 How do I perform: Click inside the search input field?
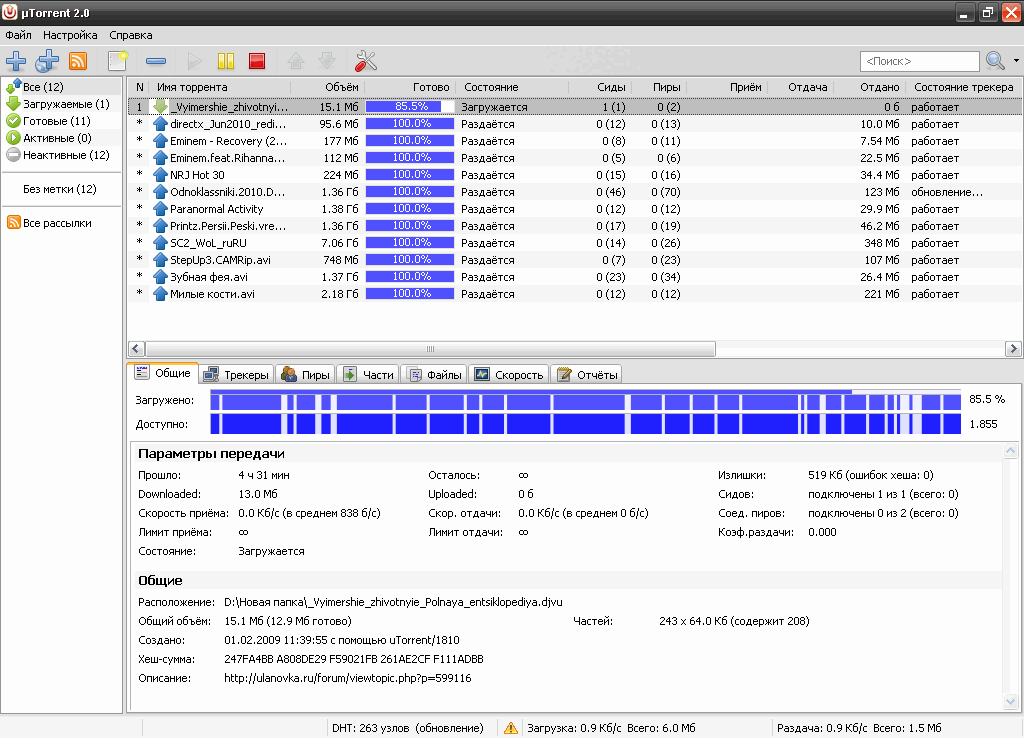tap(918, 61)
